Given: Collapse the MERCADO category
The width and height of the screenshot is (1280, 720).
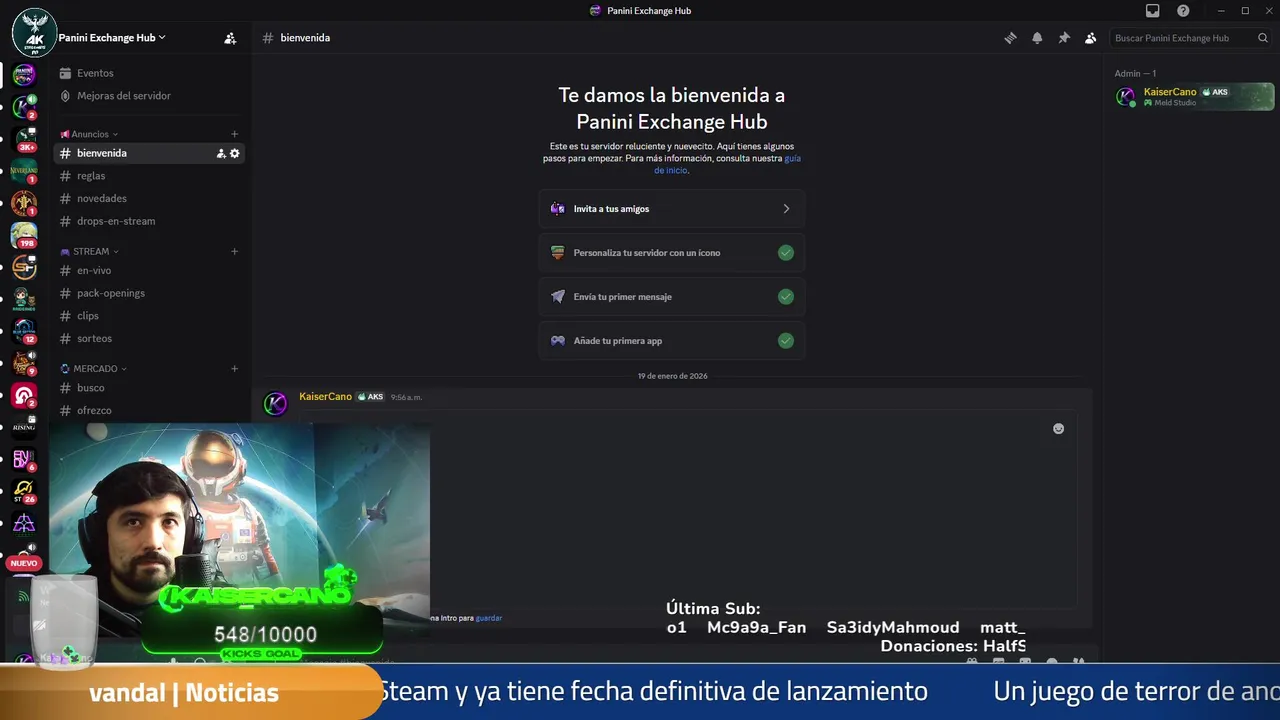Looking at the screenshot, I should tap(94, 368).
